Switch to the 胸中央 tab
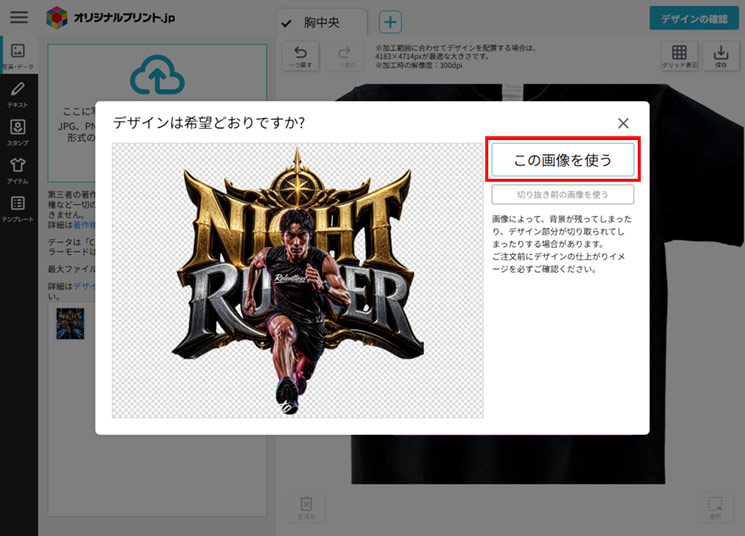This screenshot has width=745, height=536. [322, 22]
